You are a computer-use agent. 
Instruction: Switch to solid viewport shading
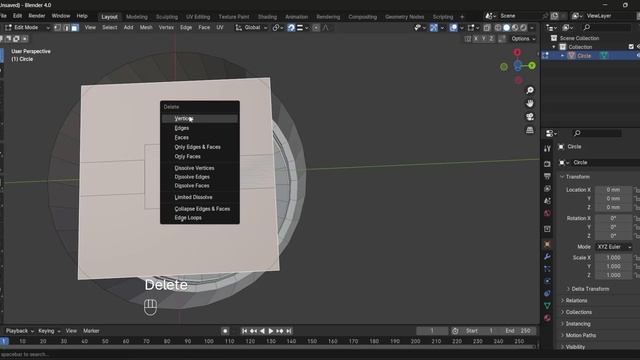coord(507,28)
